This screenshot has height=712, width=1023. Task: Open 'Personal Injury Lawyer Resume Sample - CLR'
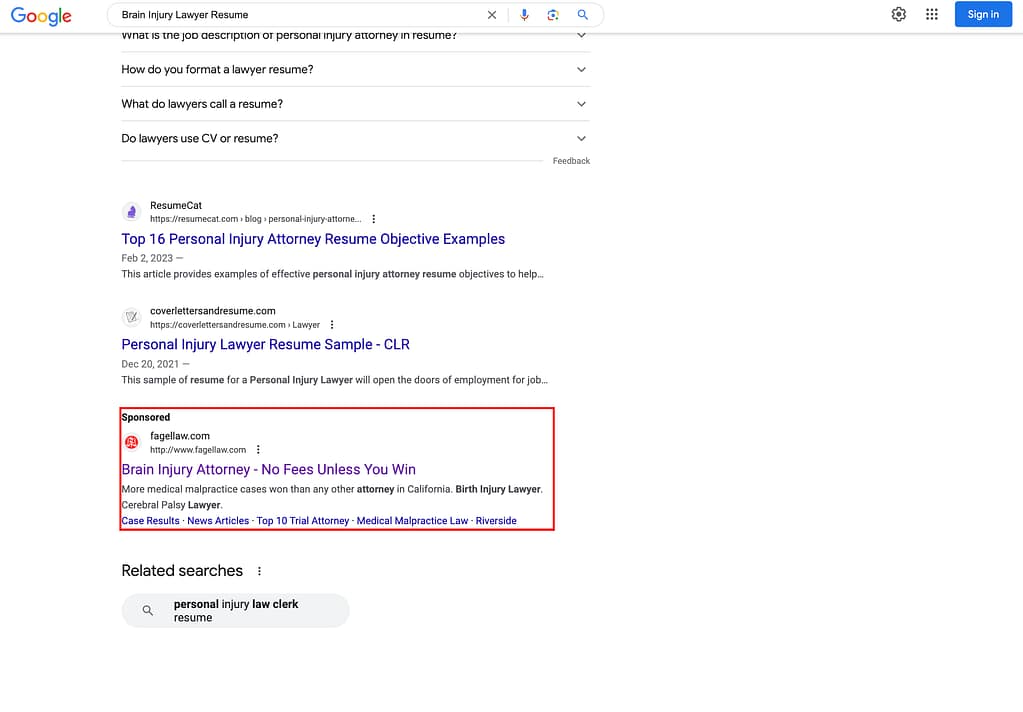(266, 345)
